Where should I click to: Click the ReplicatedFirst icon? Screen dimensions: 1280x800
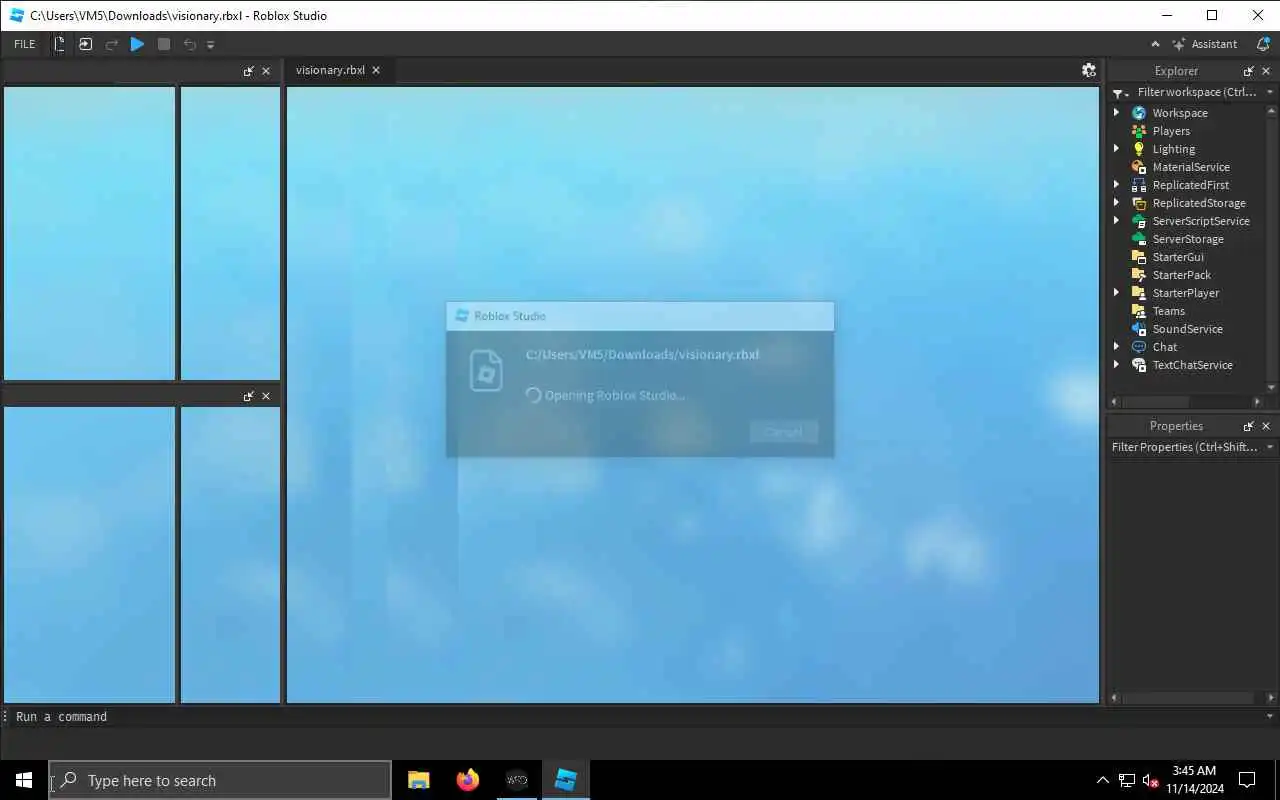coord(1139,185)
